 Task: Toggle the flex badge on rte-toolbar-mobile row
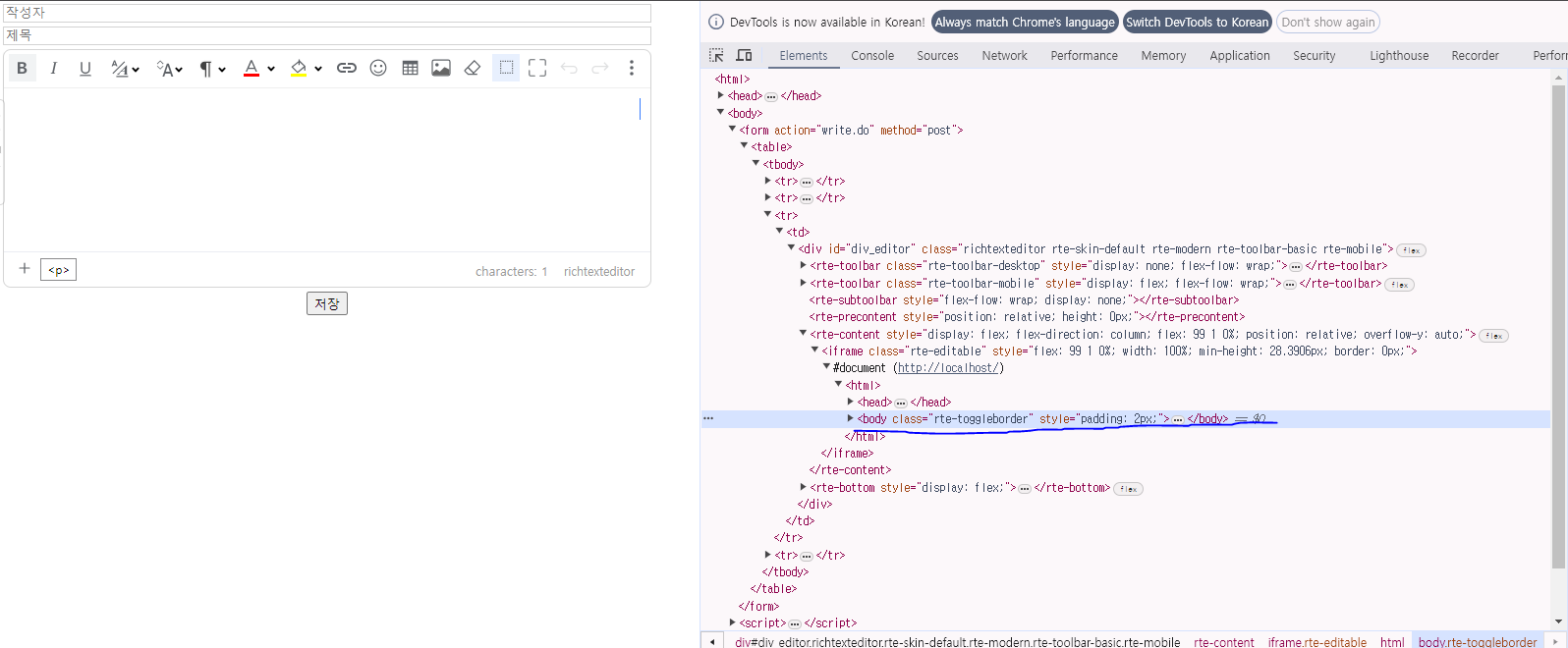pos(1399,285)
